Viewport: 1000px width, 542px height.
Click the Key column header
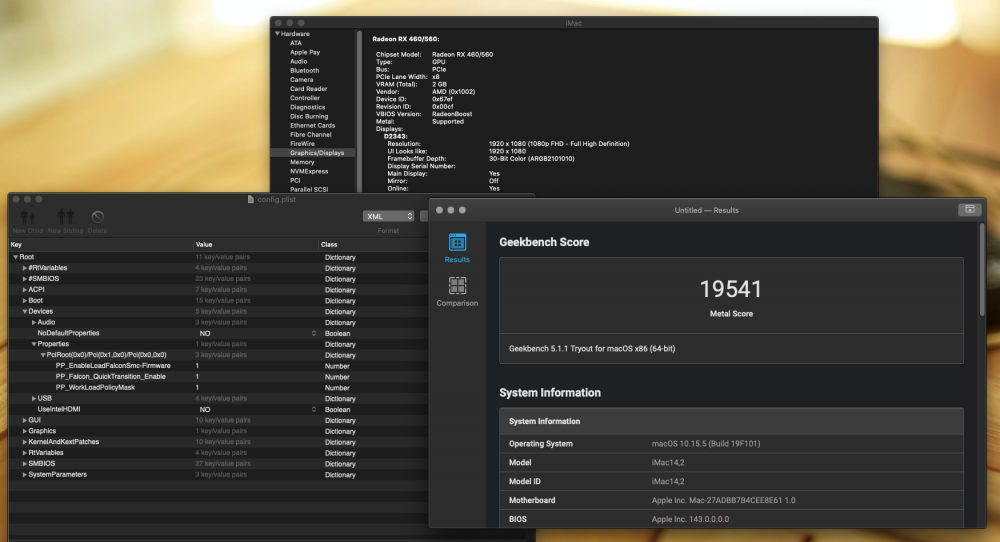[x=101, y=244]
